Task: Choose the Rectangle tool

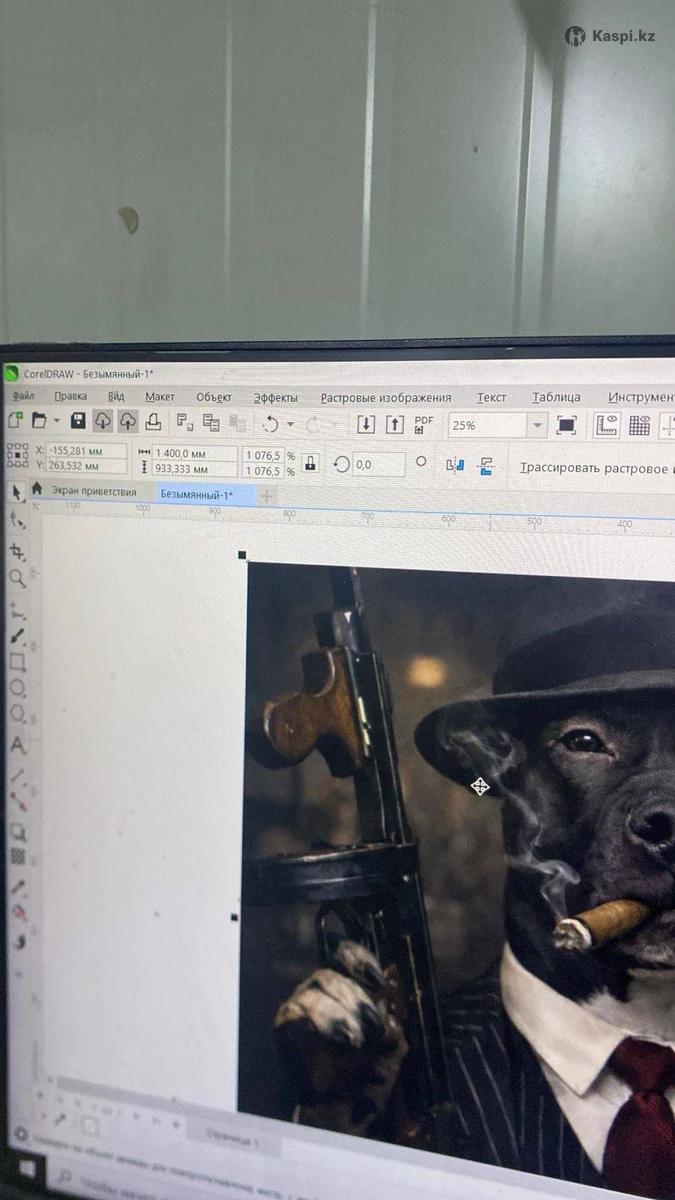Action: (x=17, y=662)
